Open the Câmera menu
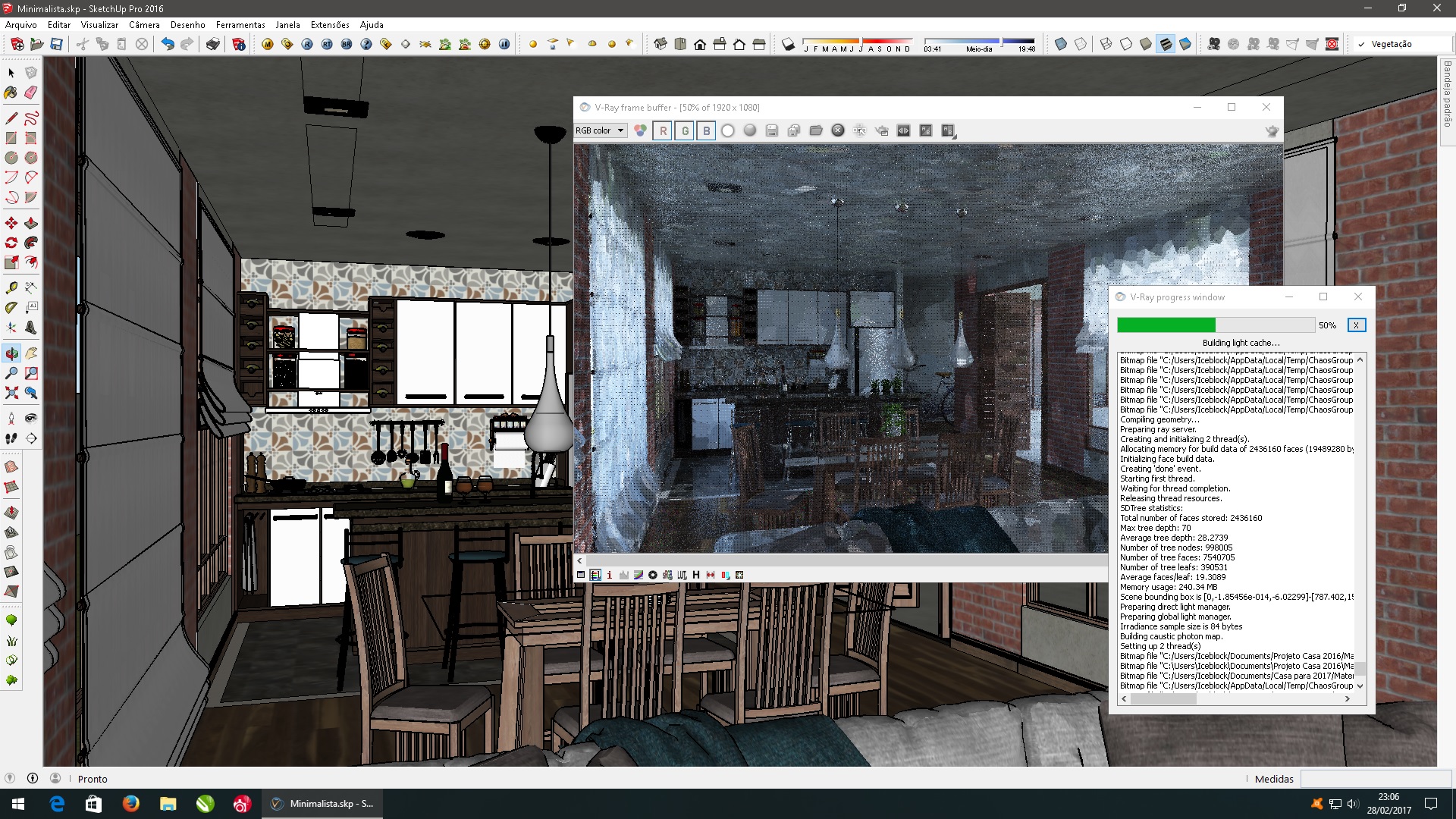Viewport: 1456px width, 819px height. (144, 24)
